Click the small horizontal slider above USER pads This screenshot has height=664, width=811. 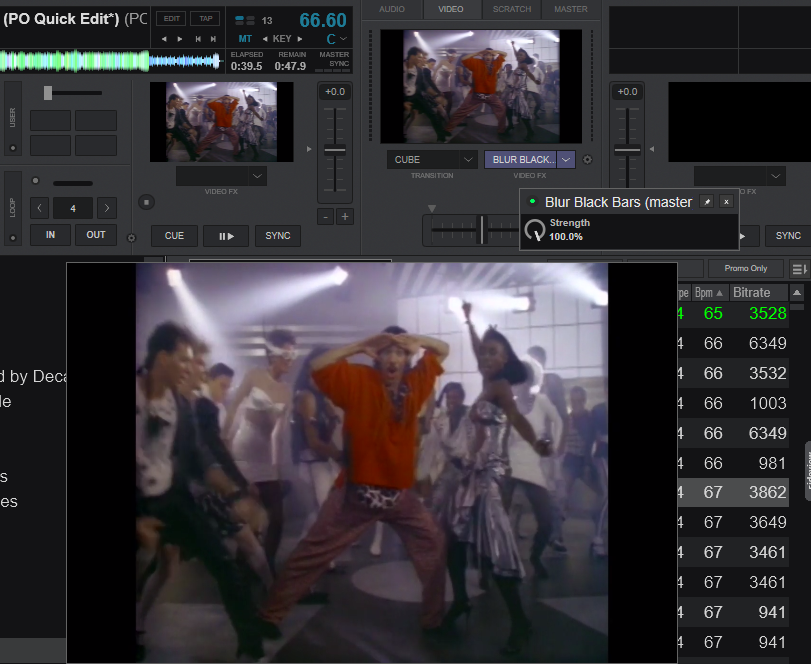(x=48, y=93)
